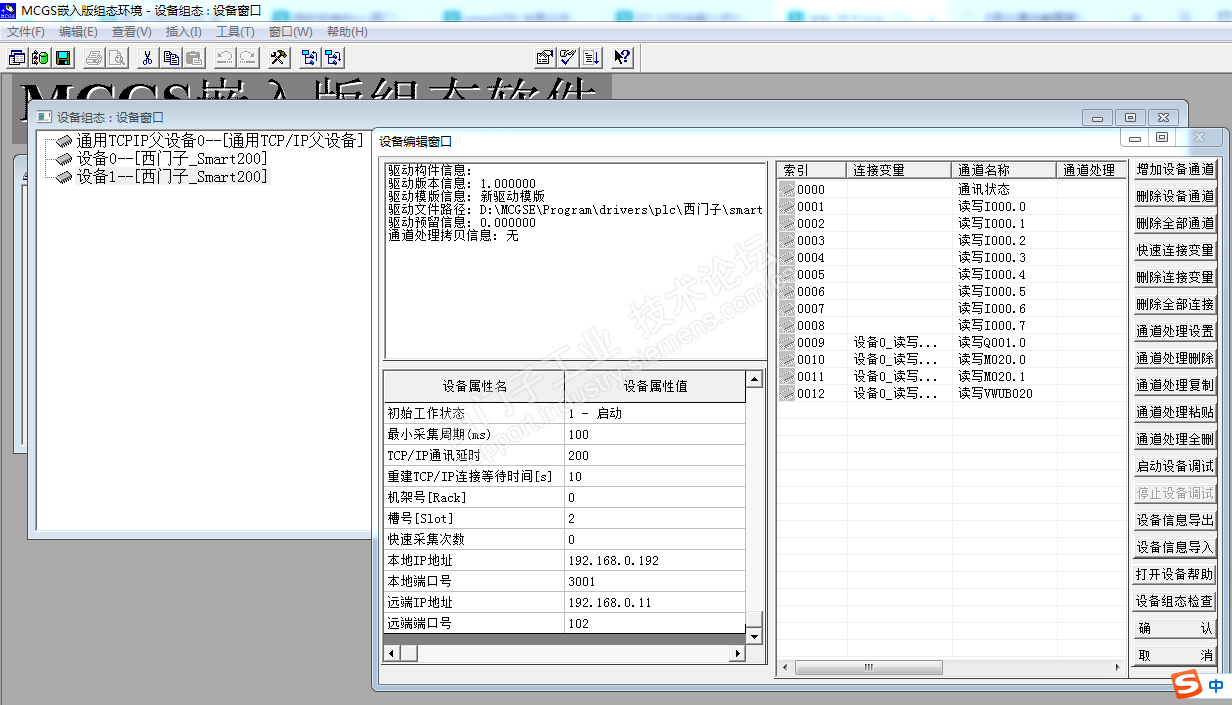The image size is (1232, 705).
Task: Open the 插入(I) menu
Action: 183,32
